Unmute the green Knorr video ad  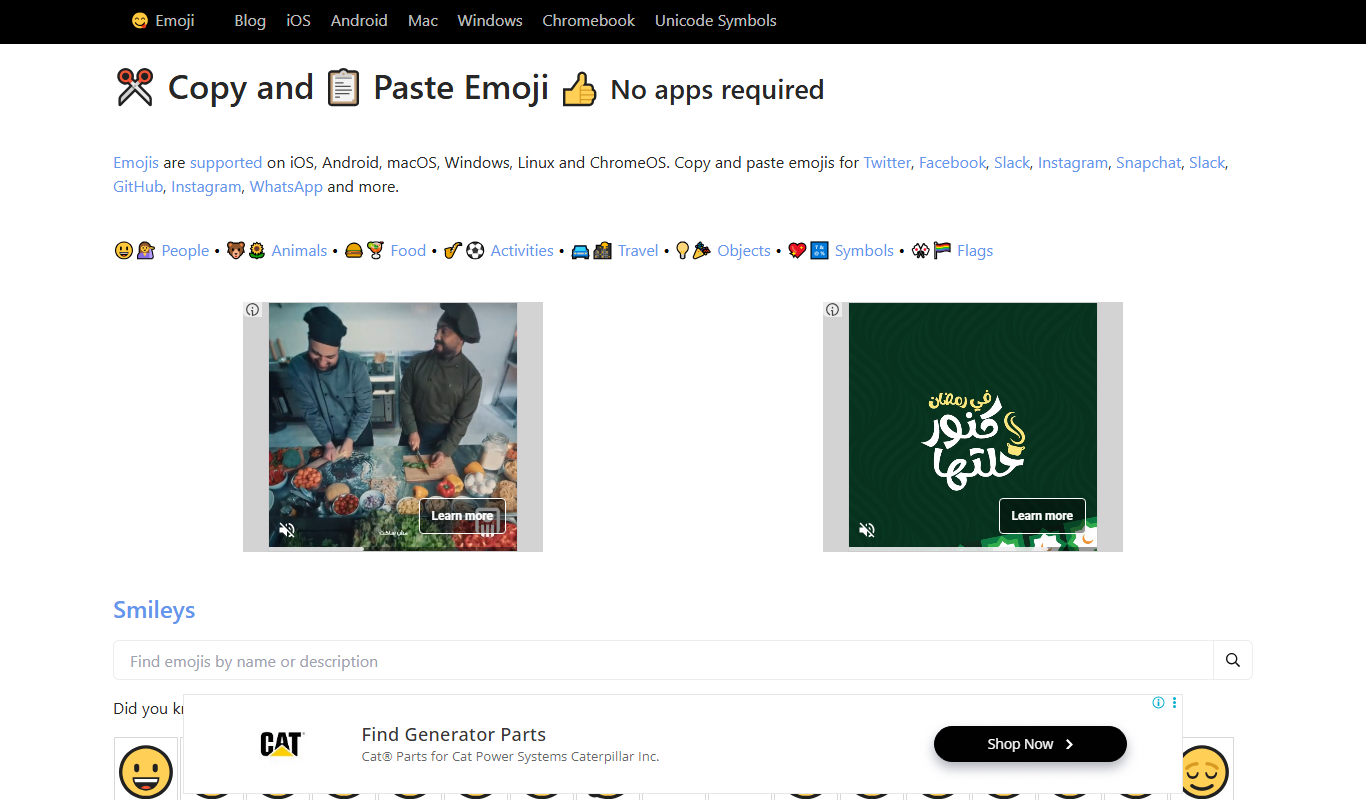867,530
